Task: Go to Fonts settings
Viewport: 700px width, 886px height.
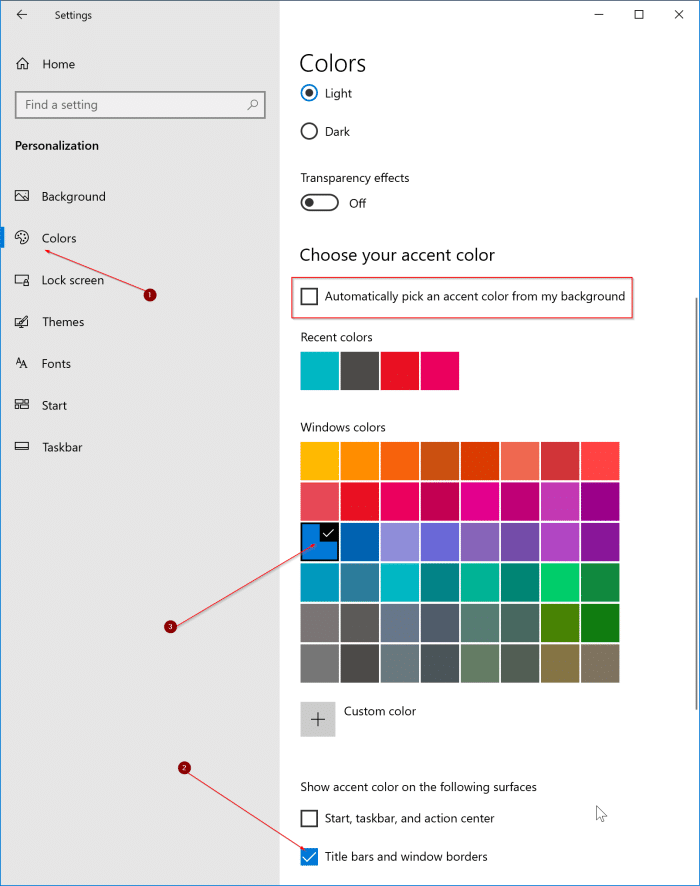Action: coord(56,364)
